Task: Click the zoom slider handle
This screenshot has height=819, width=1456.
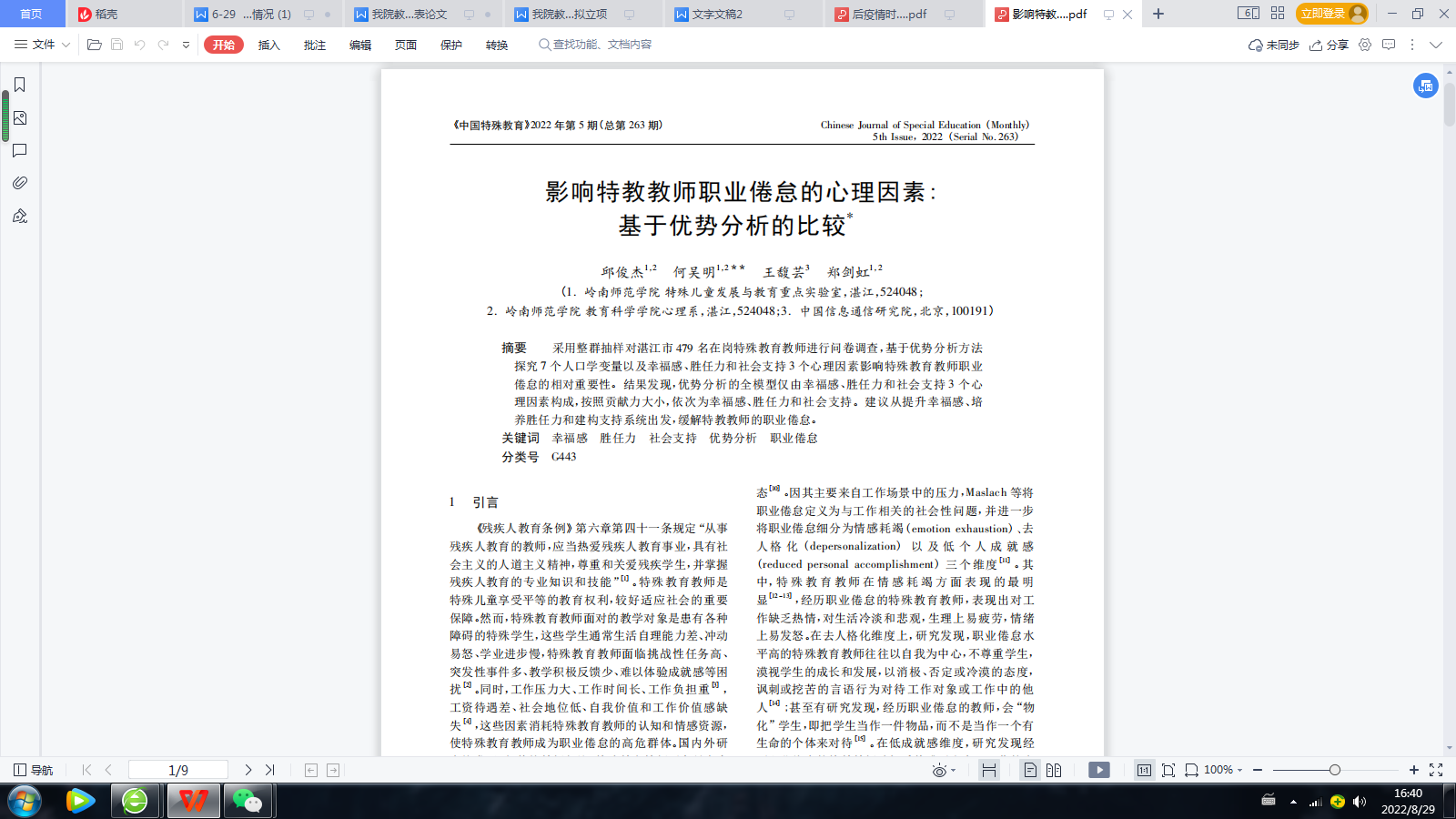Action: [x=1334, y=770]
